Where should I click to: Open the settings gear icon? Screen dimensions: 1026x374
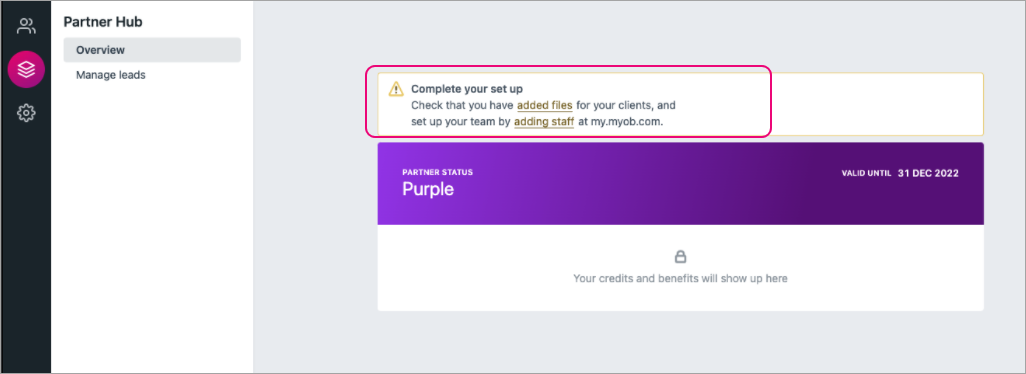26,113
